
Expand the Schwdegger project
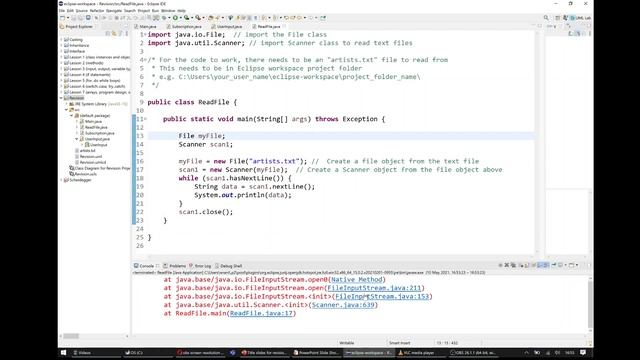tap(62, 180)
